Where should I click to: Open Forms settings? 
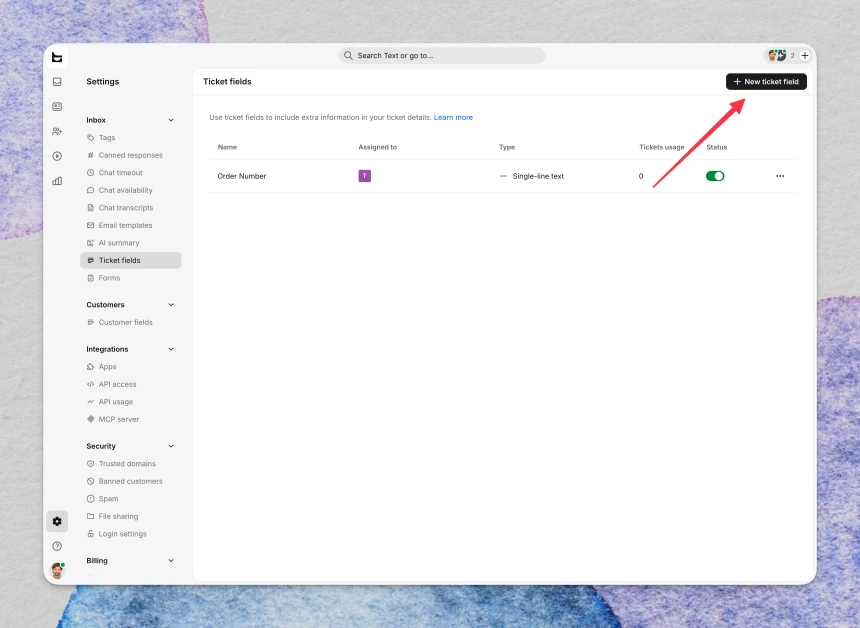[x=131, y=278]
